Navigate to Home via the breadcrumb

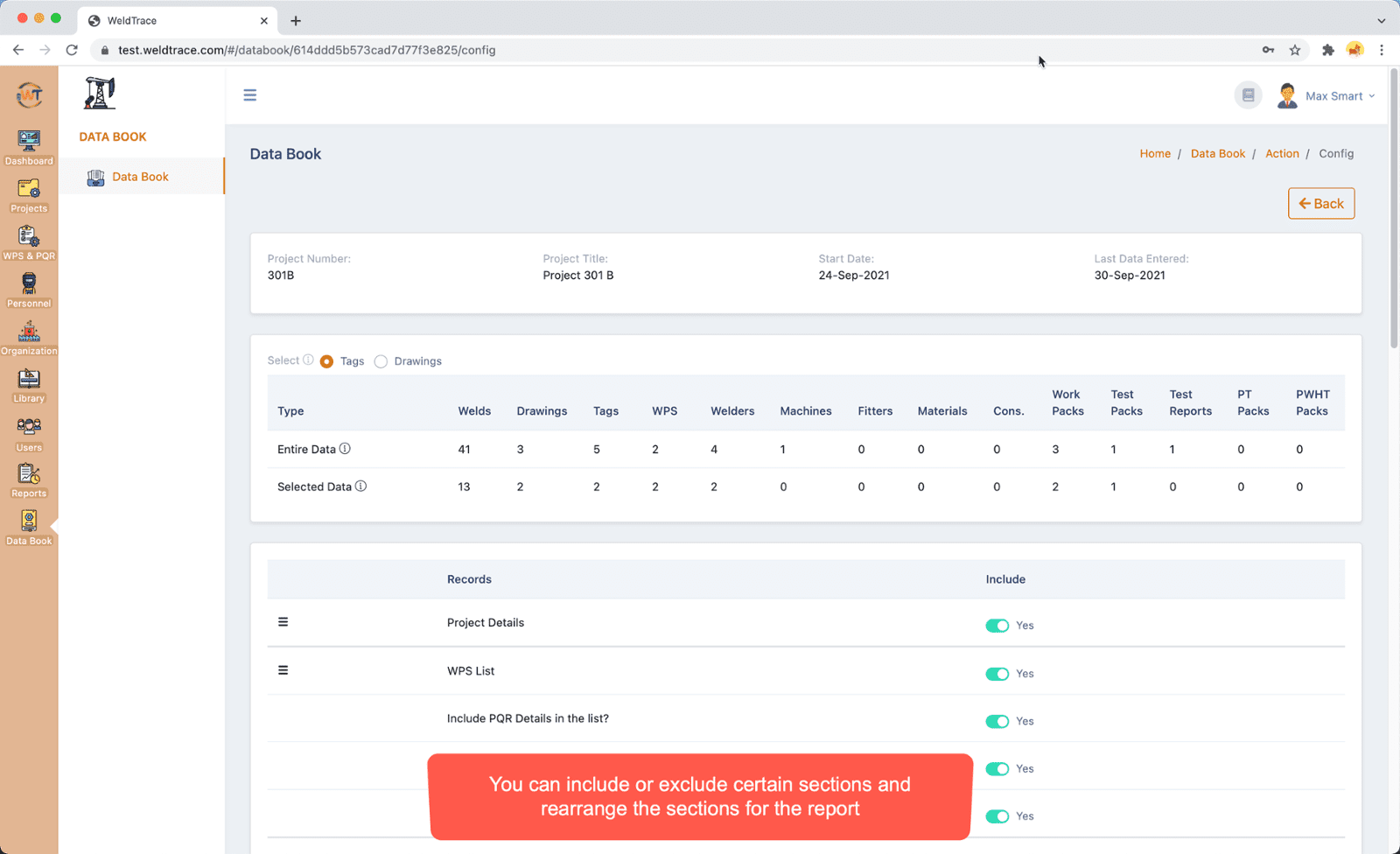(1154, 153)
